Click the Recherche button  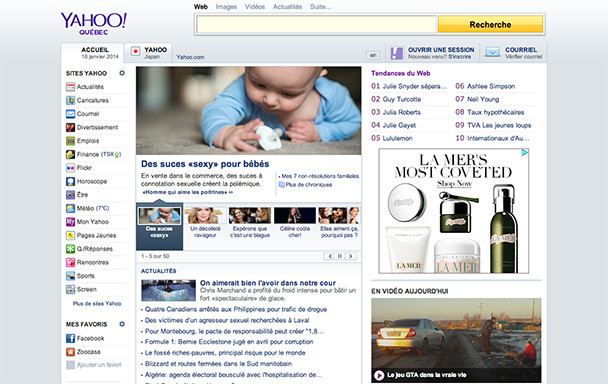(490, 24)
